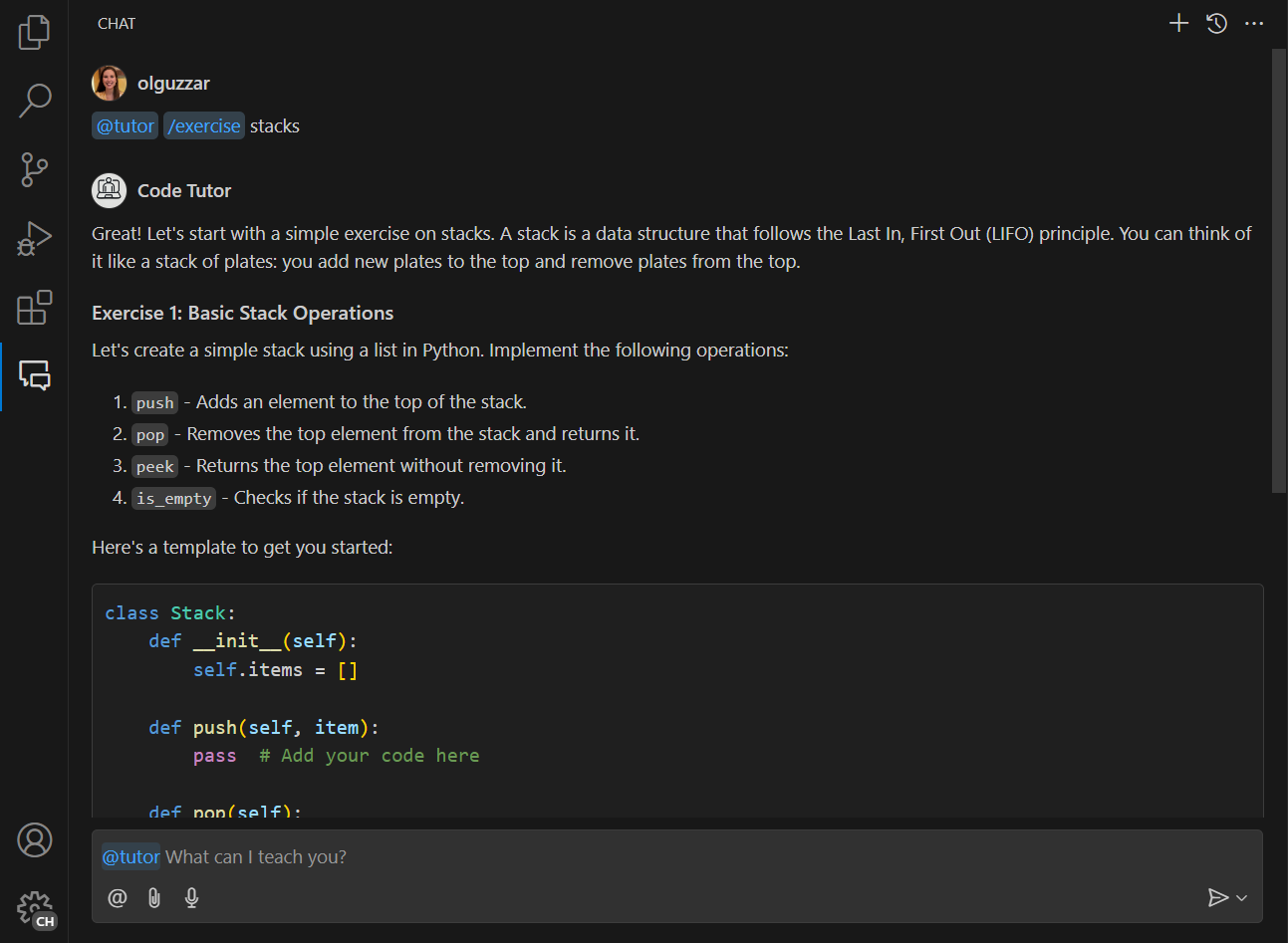Attach context with the paperclip icon
This screenshot has height=943, width=1288.
(x=154, y=897)
